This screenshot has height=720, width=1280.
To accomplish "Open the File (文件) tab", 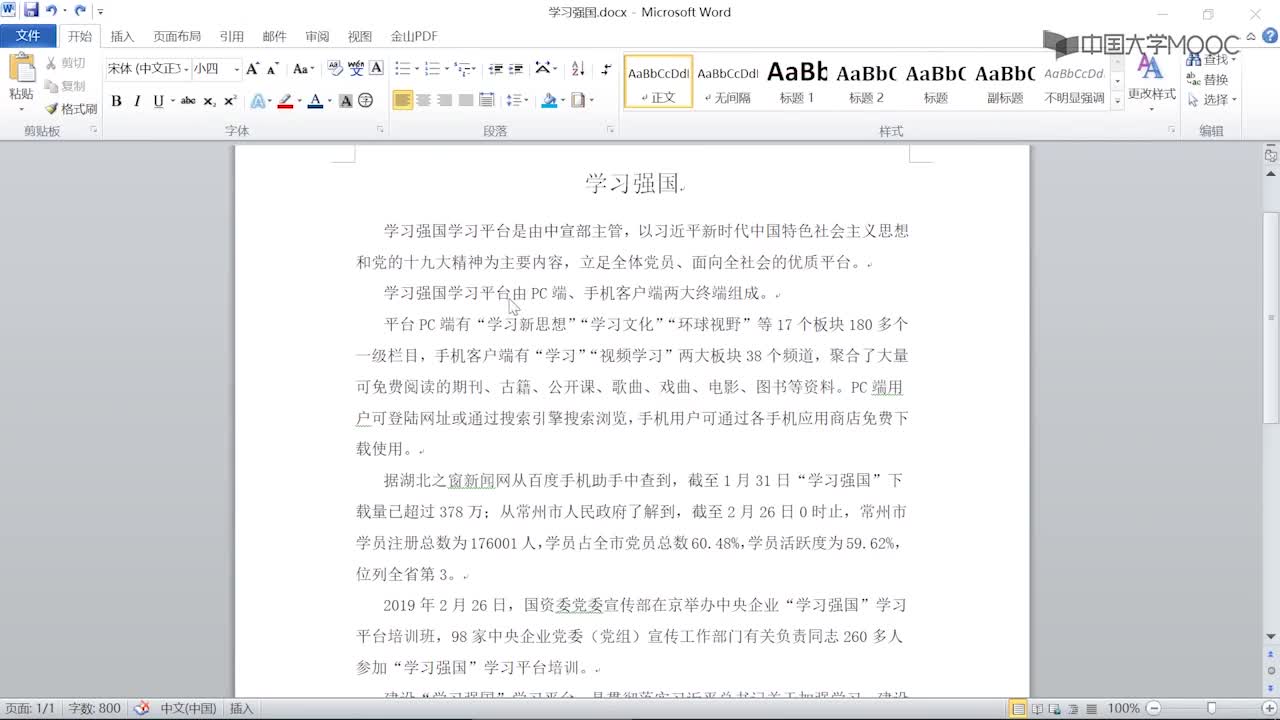I will point(28,36).
